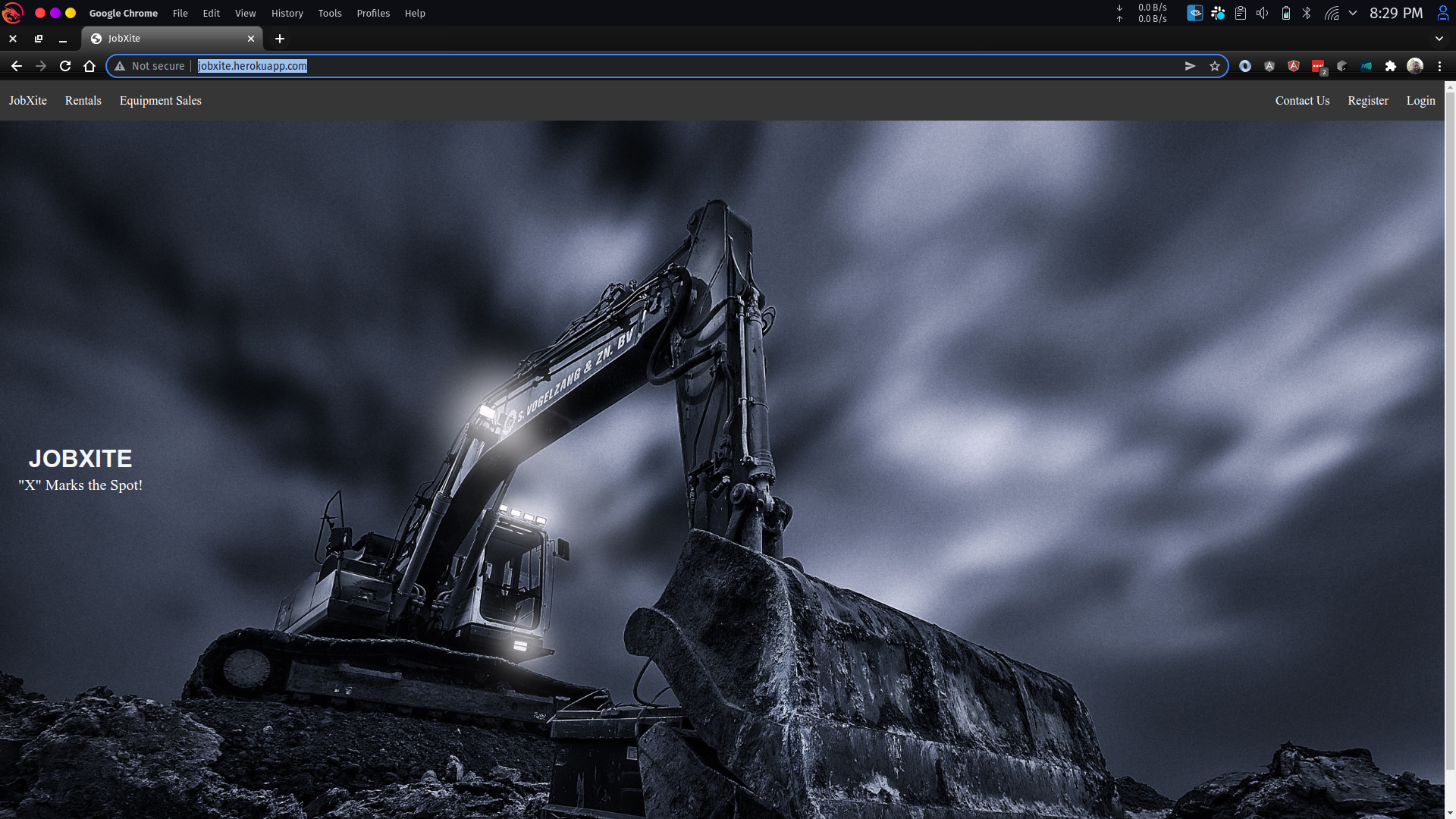Screen dimensions: 1456x819
Task: Reload the page
Action: pos(65,66)
